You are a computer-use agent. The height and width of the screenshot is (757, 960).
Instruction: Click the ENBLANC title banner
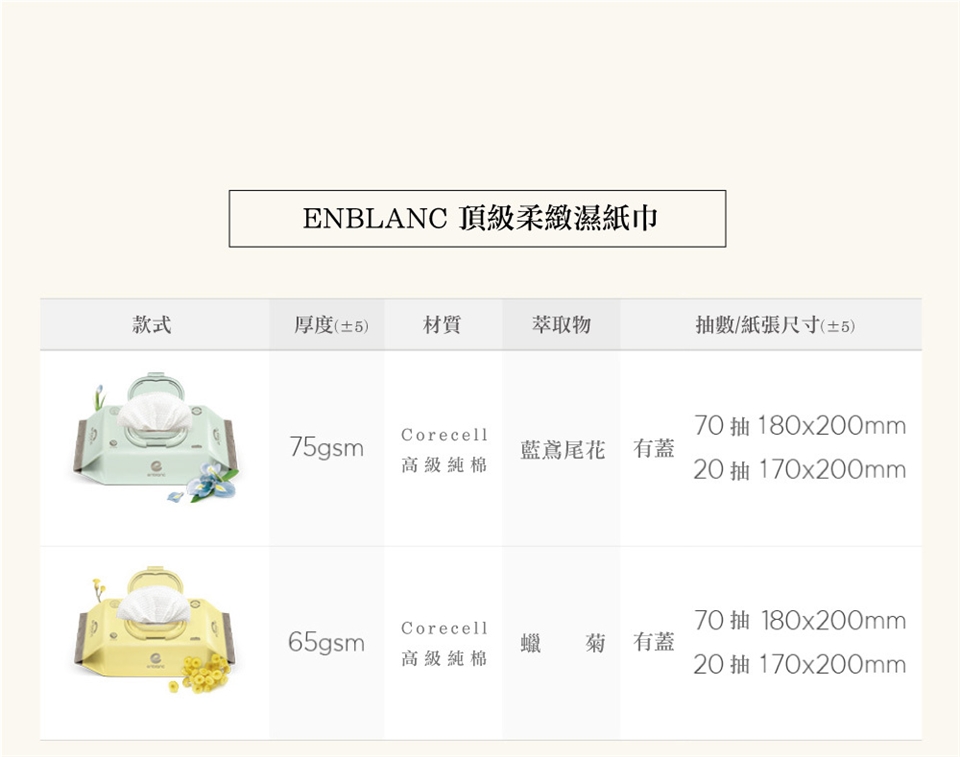[478, 218]
